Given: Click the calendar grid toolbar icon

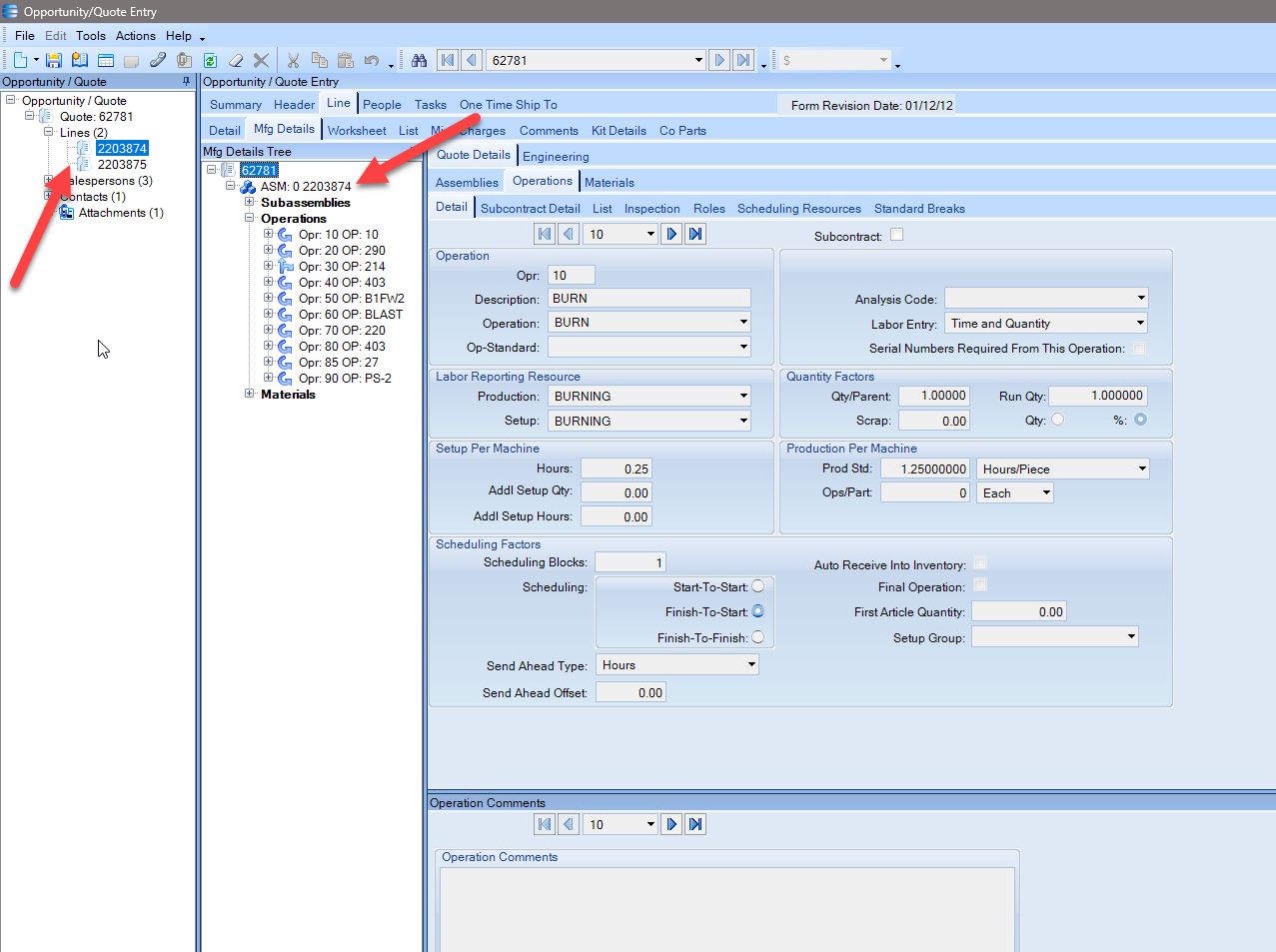Looking at the screenshot, I should pos(106,61).
